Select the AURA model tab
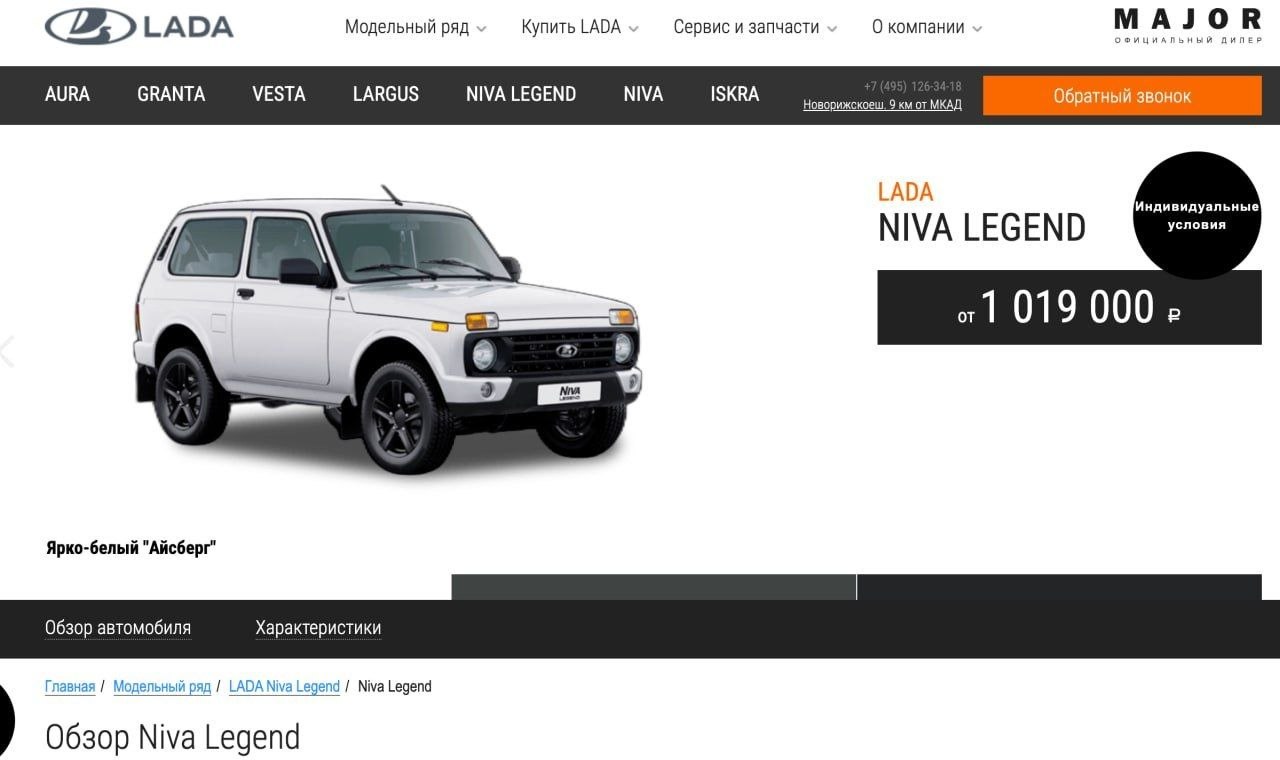This screenshot has width=1280, height=760. (x=67, y=94)
